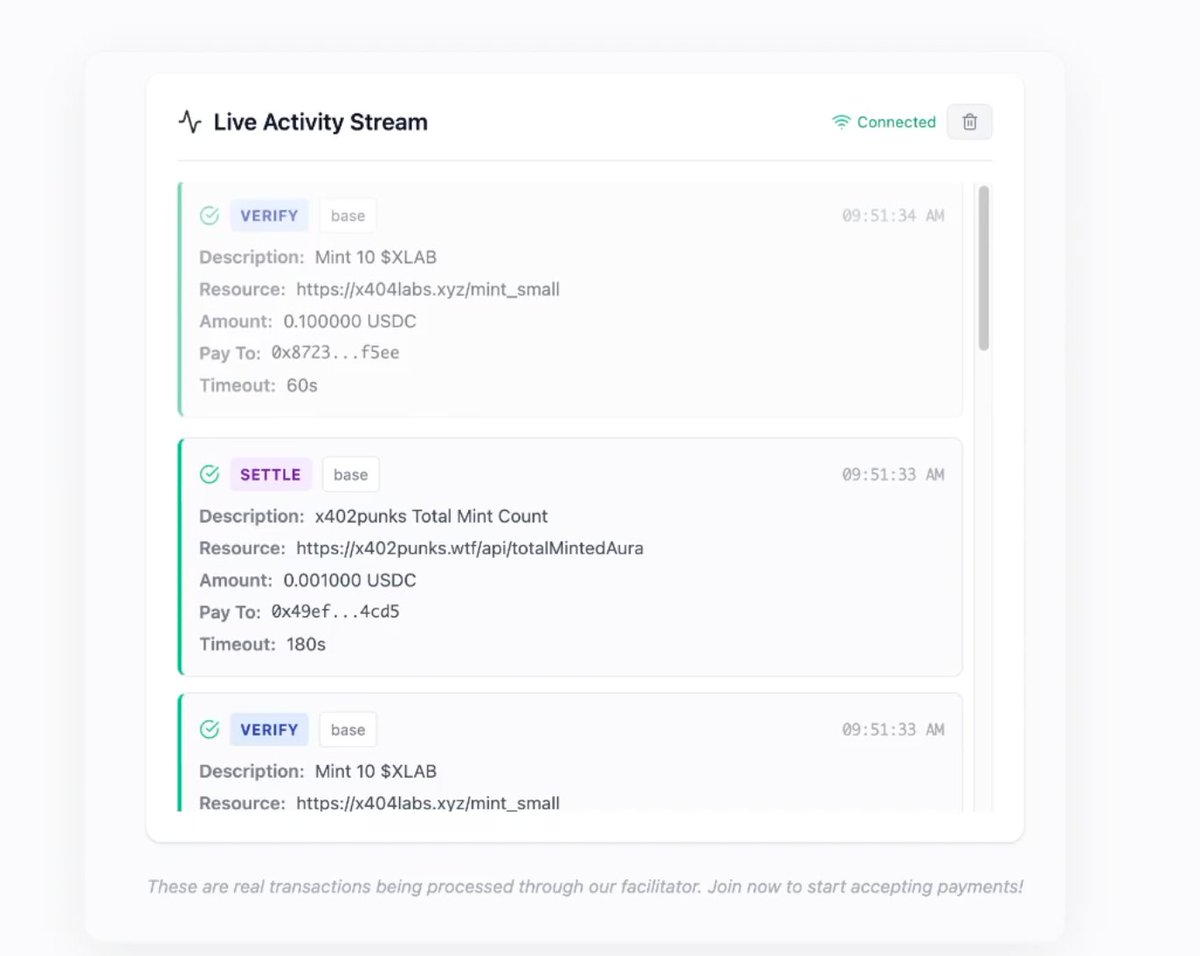Expand the bottom VERIFY card's base selector
Viewport: 1200px width, 956px height.
point(347,729)
